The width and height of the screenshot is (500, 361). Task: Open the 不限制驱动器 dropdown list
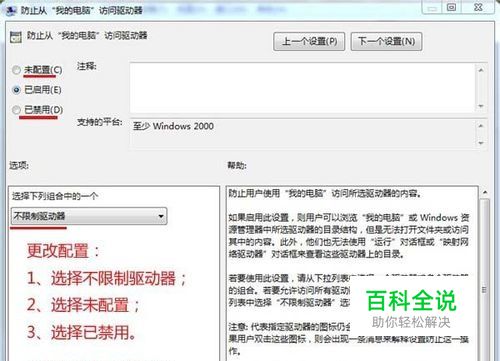[x=89, y=216]
